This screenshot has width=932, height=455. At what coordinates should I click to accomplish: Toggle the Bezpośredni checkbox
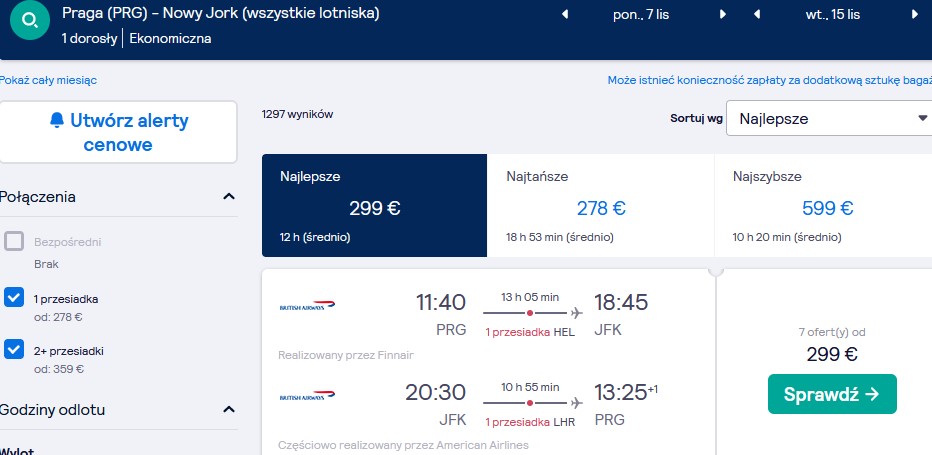click(14, 241)
